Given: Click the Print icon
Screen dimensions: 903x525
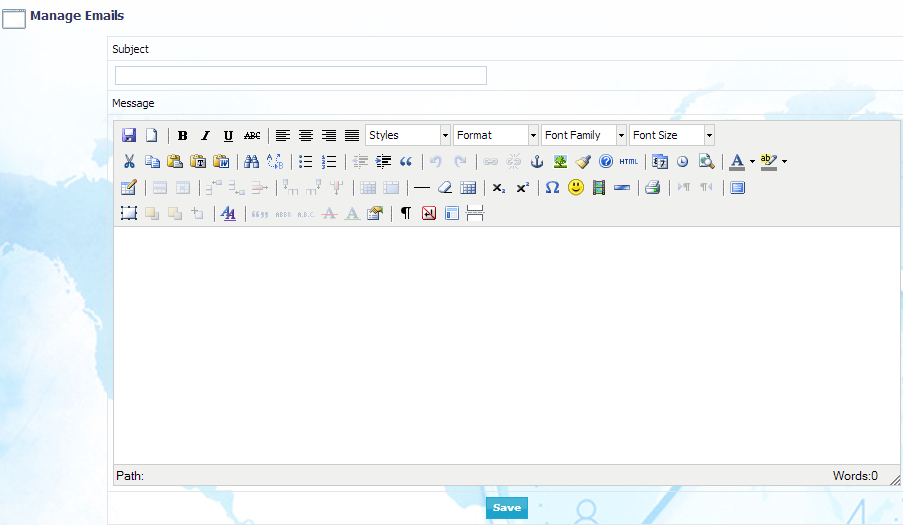Looking at the screenshot, I should pos(652,187).
